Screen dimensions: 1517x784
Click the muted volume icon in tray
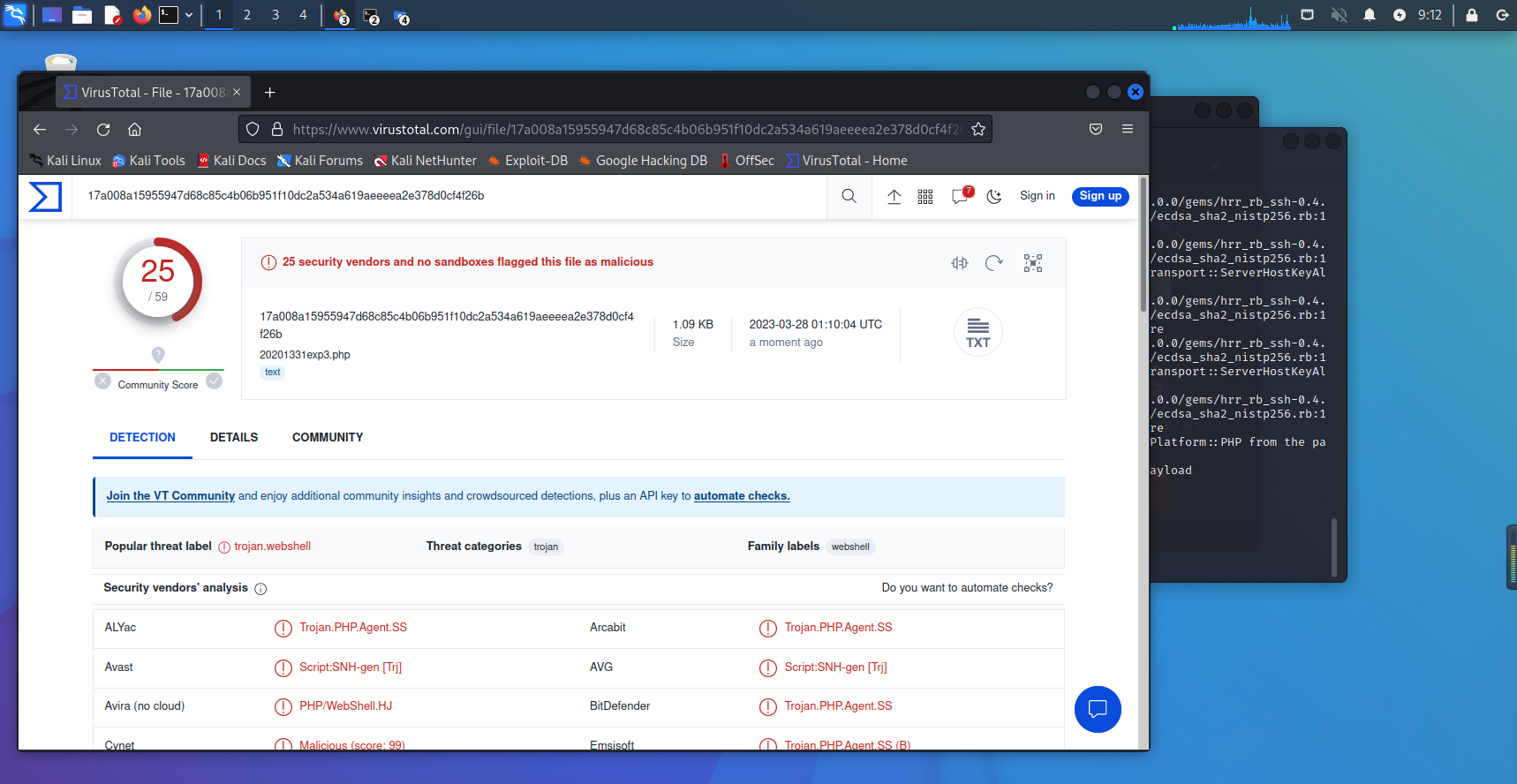point(1339,15)
